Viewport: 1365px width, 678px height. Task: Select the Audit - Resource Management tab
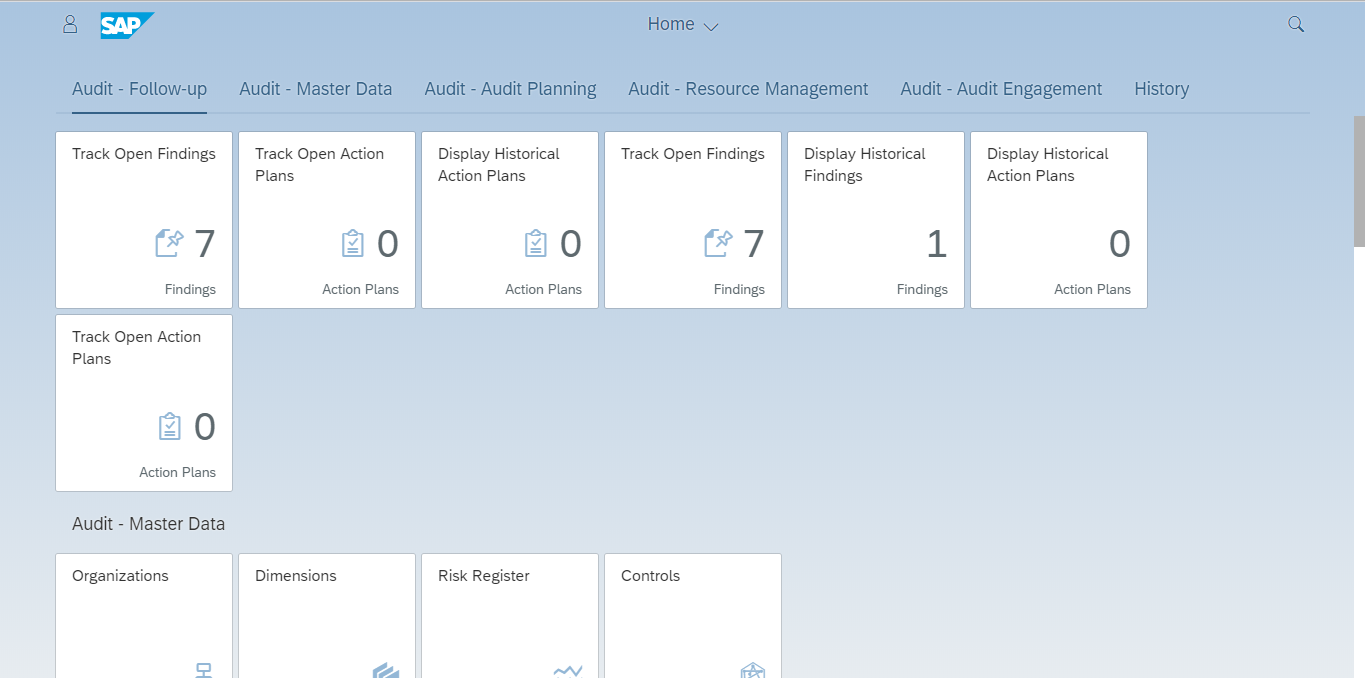[748, 88]
